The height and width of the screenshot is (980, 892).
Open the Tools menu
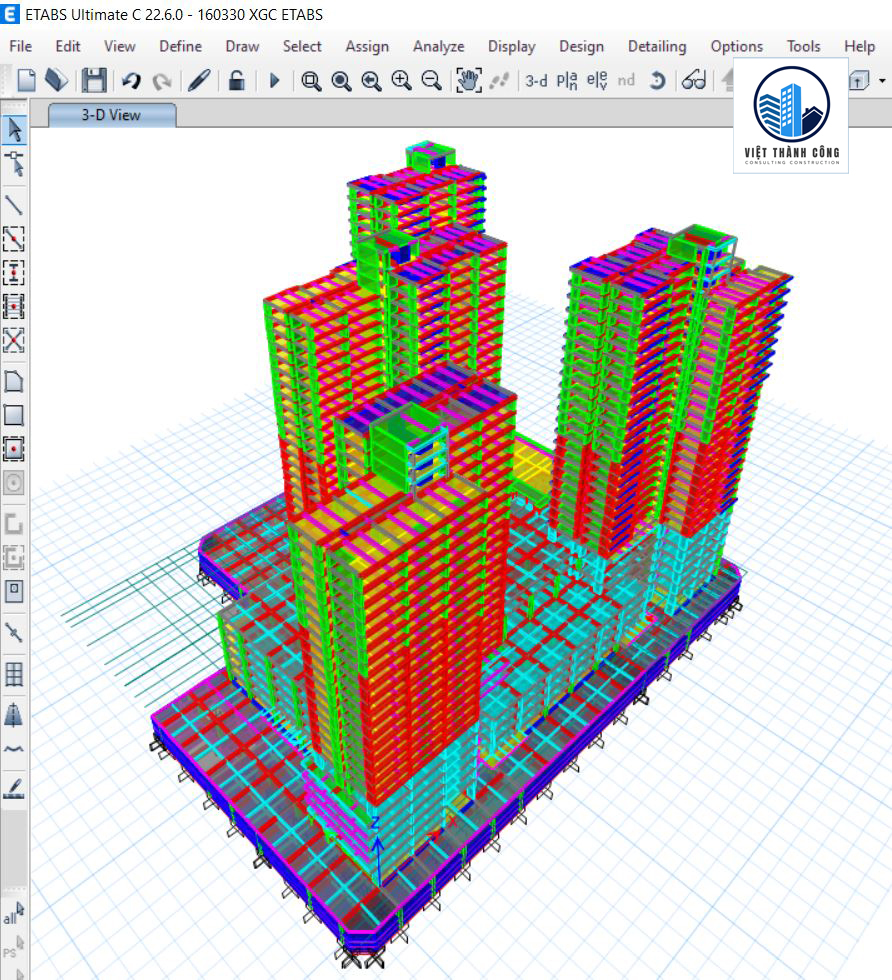point(803,46)
